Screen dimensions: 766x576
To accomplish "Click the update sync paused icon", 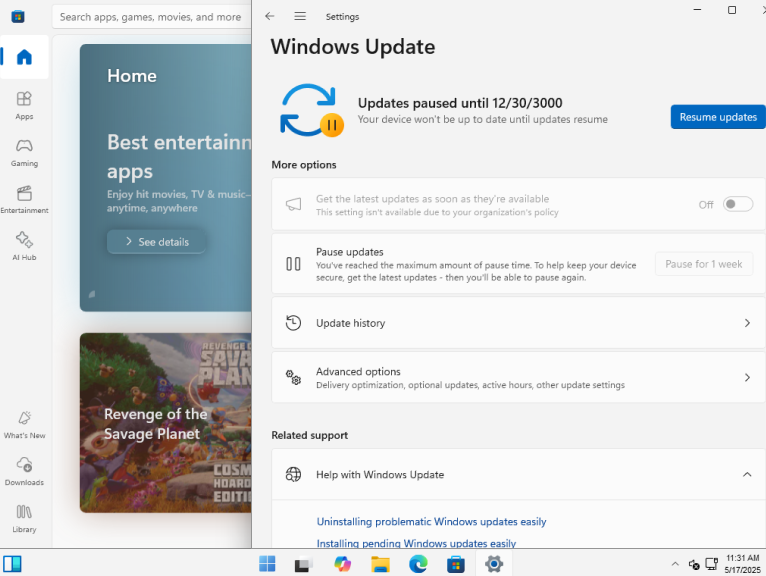I will 311,110.
